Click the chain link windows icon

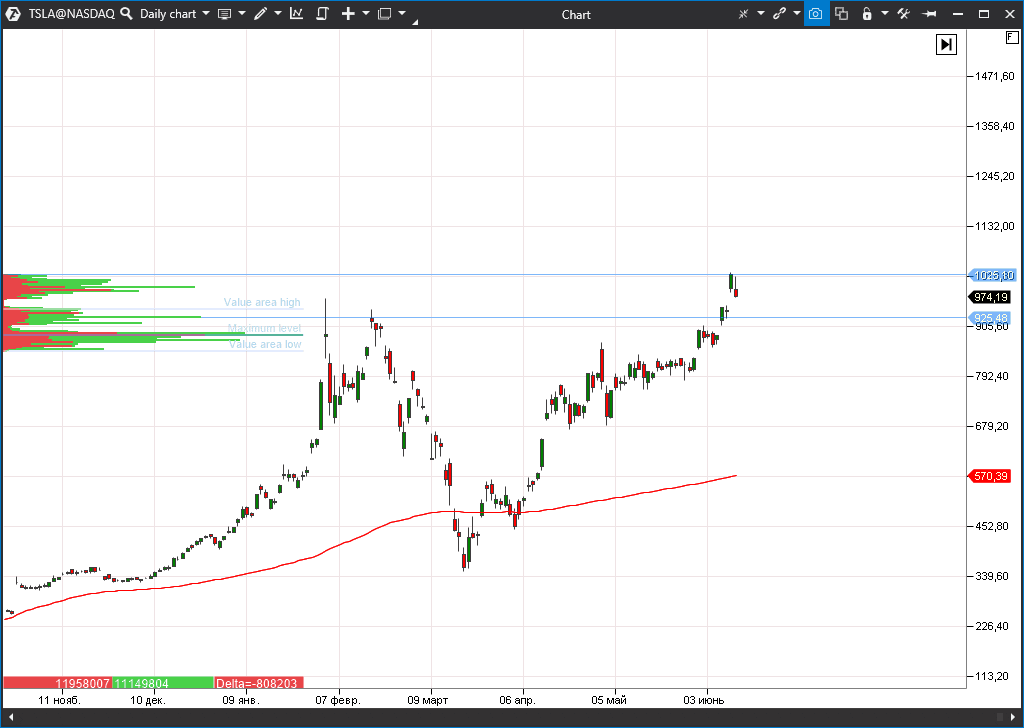779,14
